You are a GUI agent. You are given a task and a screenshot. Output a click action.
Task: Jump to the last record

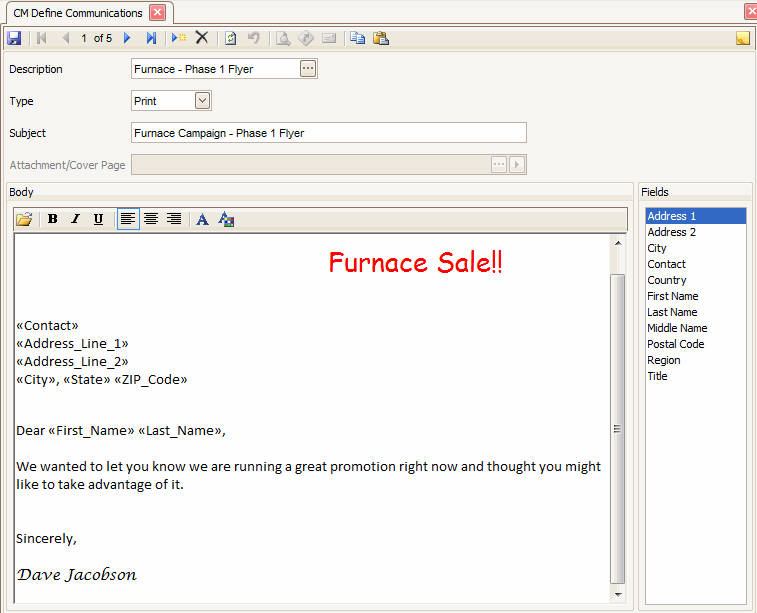pos(151,38)
